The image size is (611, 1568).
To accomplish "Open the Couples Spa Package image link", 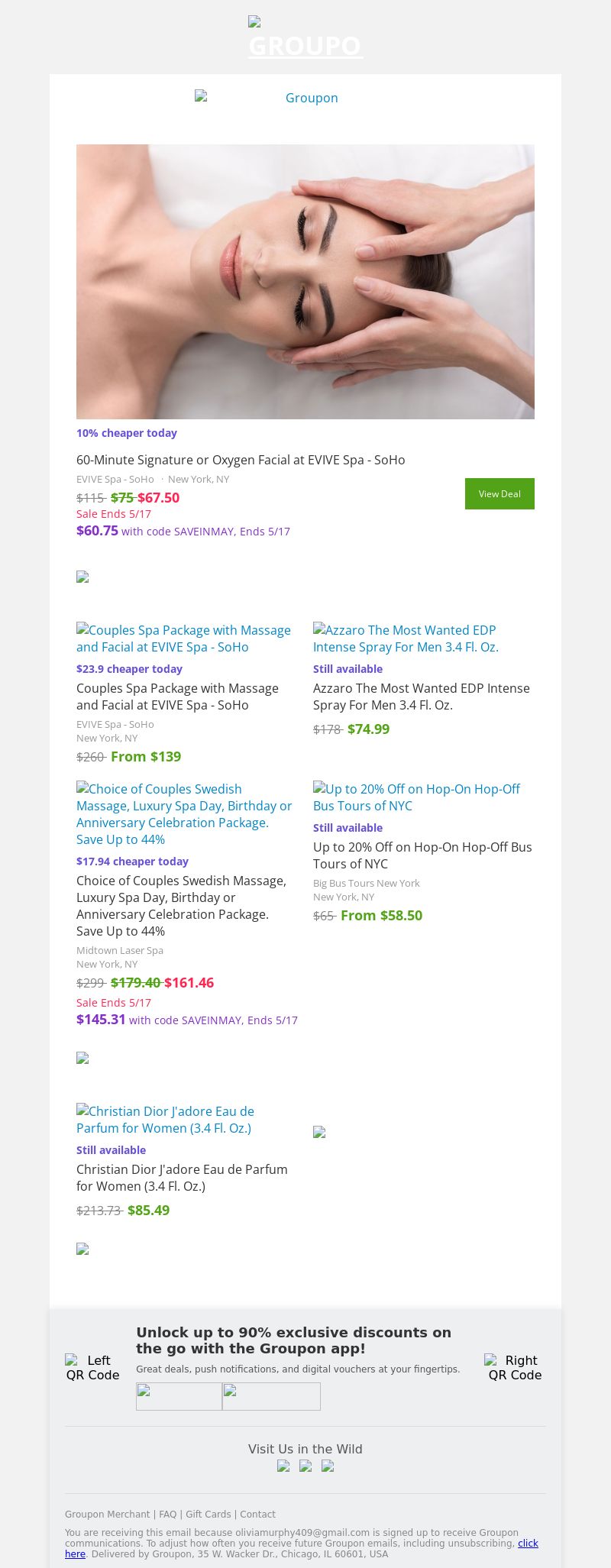I will (x=183, y=639).
